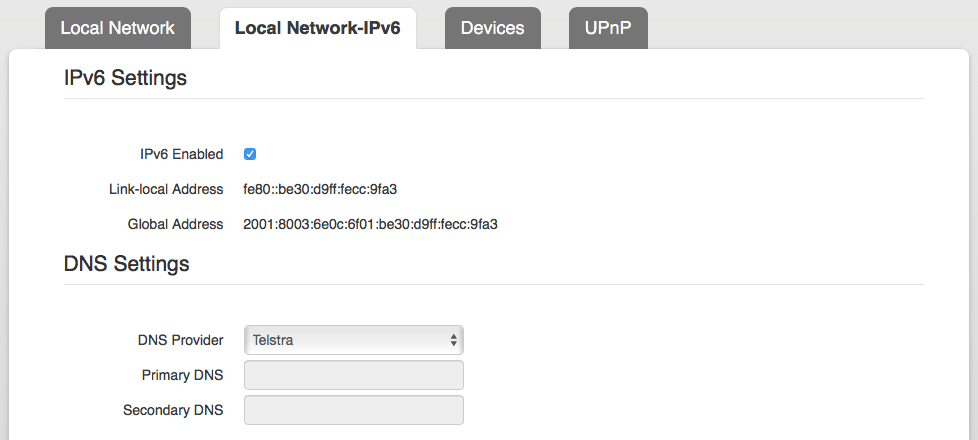Click the Primary DNS label

point(182,375)
